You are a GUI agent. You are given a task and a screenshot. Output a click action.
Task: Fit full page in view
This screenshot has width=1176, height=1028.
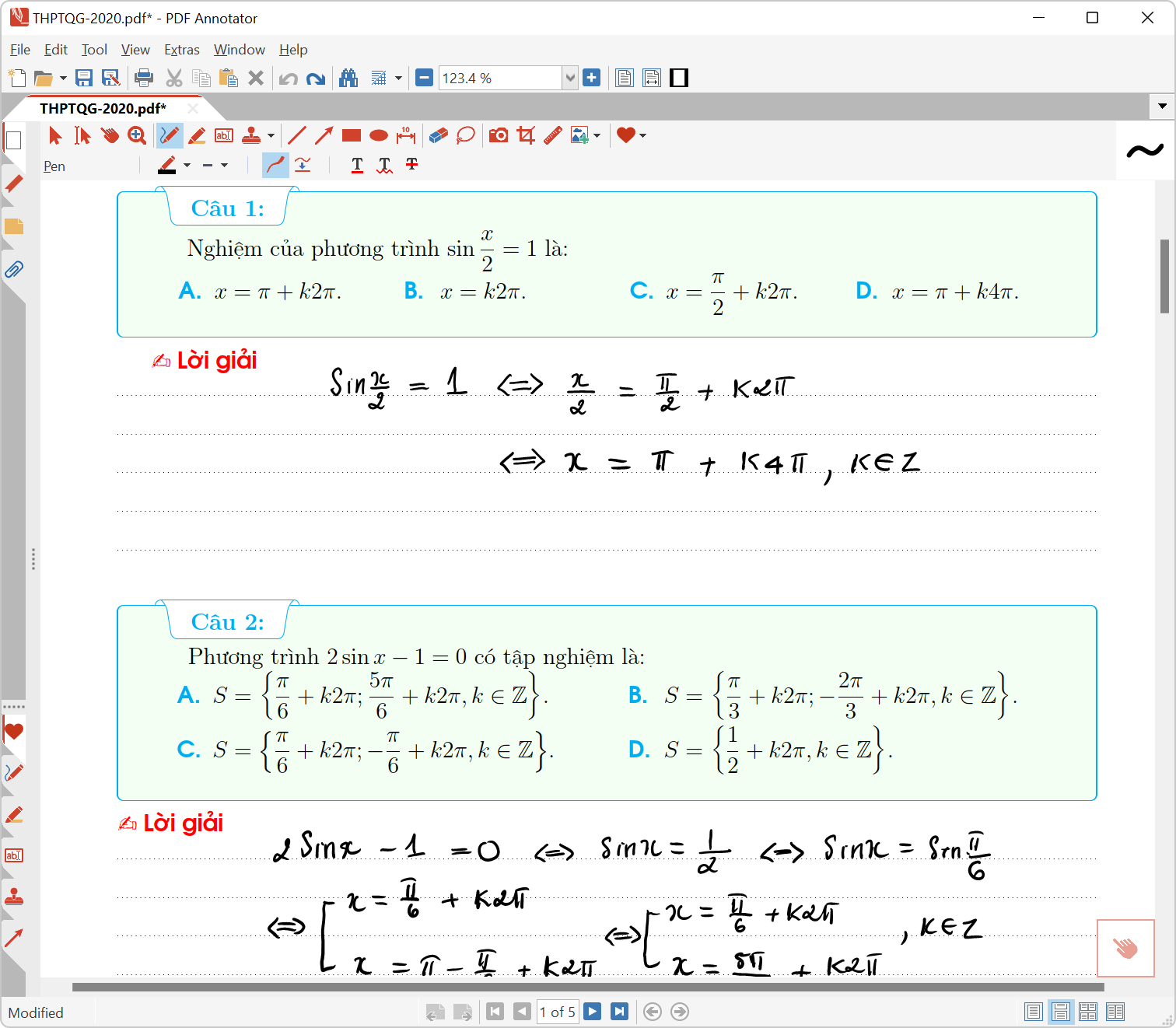pyautogui.click(x=625, y=78)
